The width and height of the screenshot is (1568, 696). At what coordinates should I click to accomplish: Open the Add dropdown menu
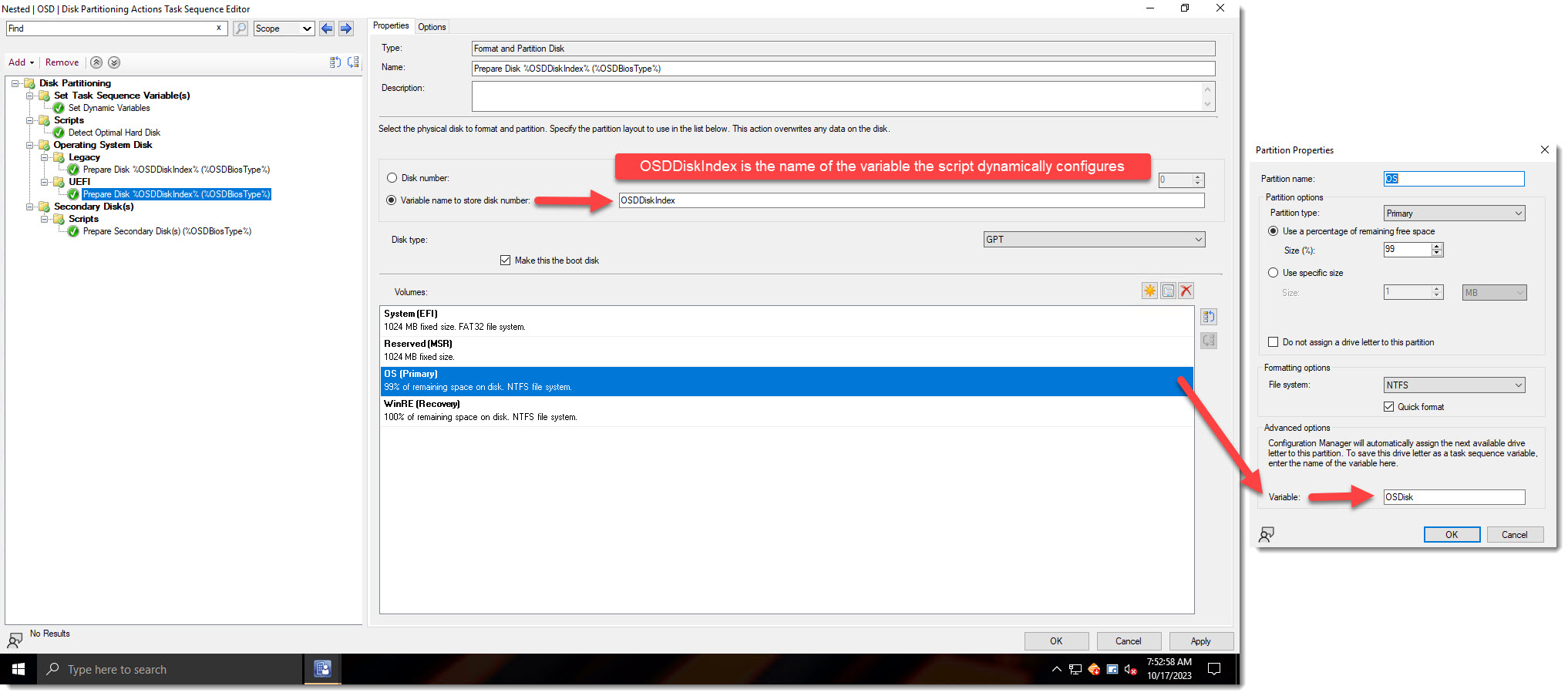pos(22,62)
